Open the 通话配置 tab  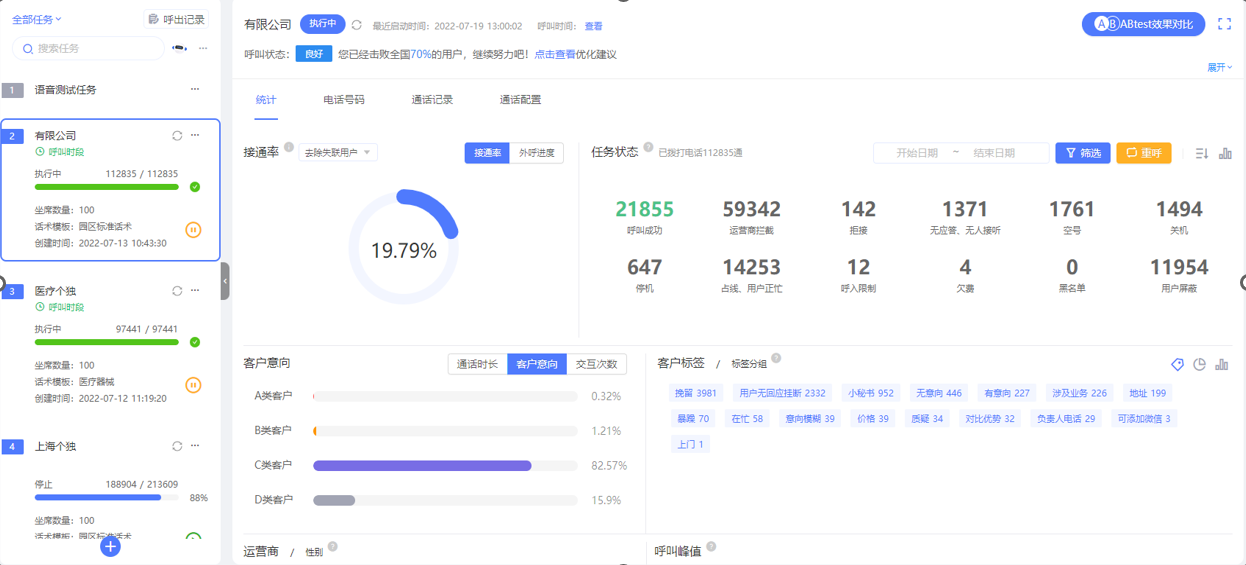tap(520, 100)
